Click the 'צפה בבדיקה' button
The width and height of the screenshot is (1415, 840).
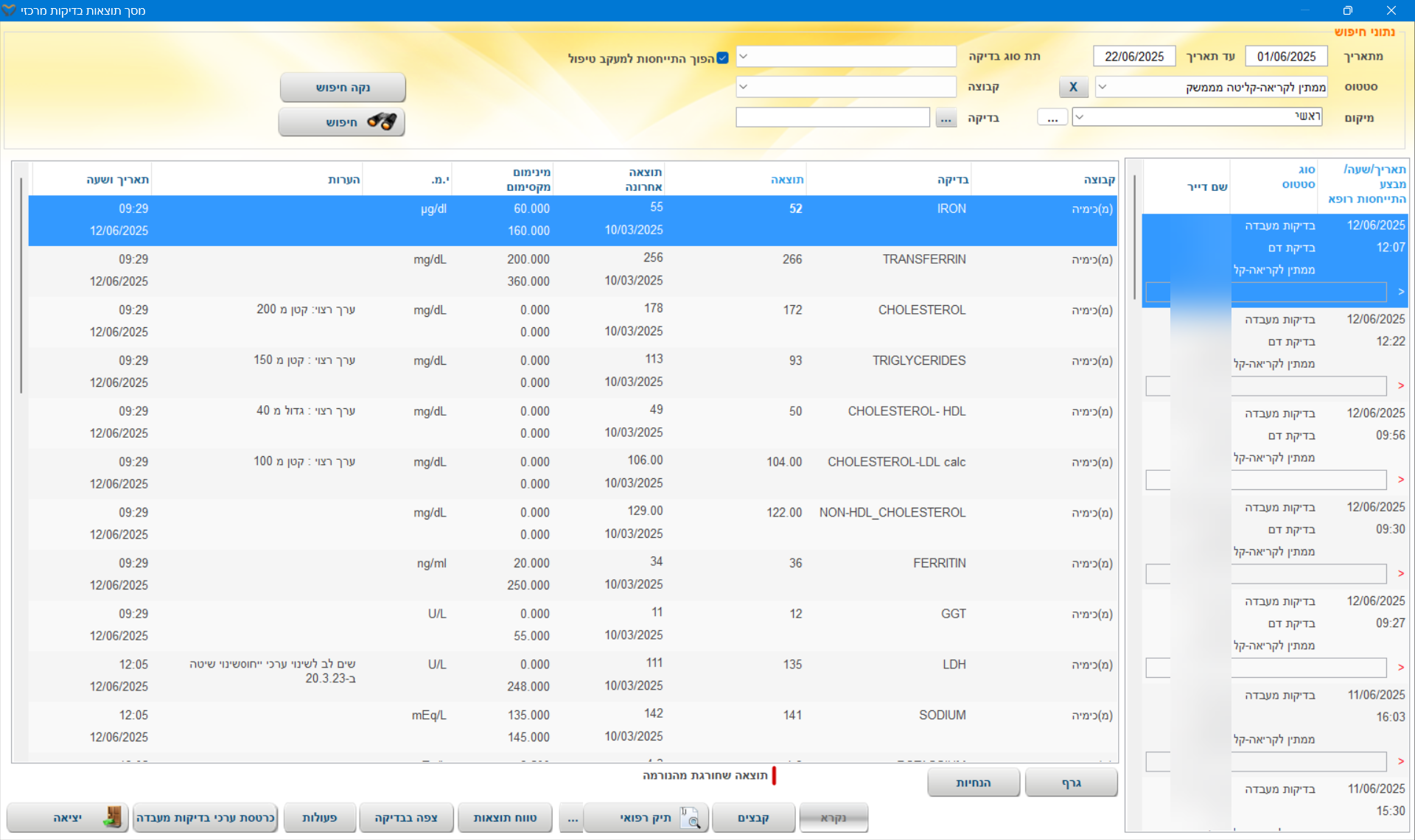(x=406, y=818)
